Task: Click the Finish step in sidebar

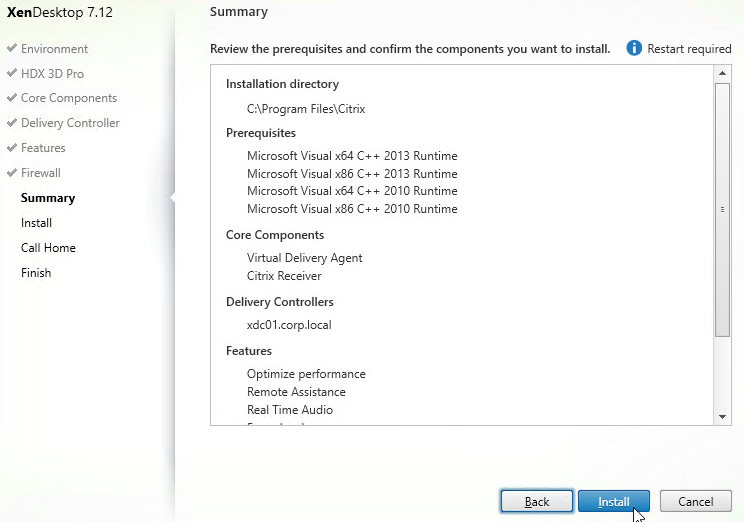Action: (x=36, y=273)
